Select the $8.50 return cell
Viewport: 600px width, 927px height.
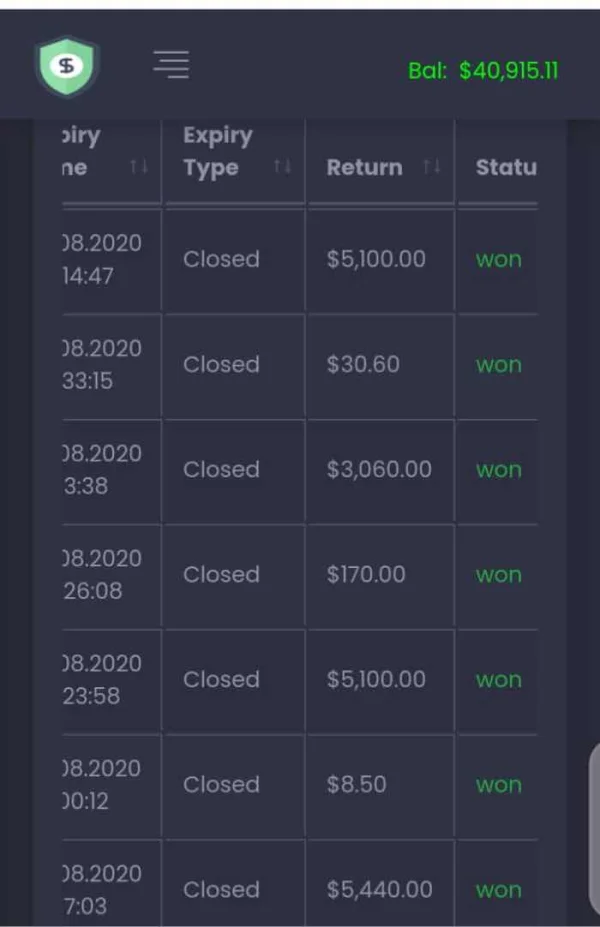click(356, 785)
